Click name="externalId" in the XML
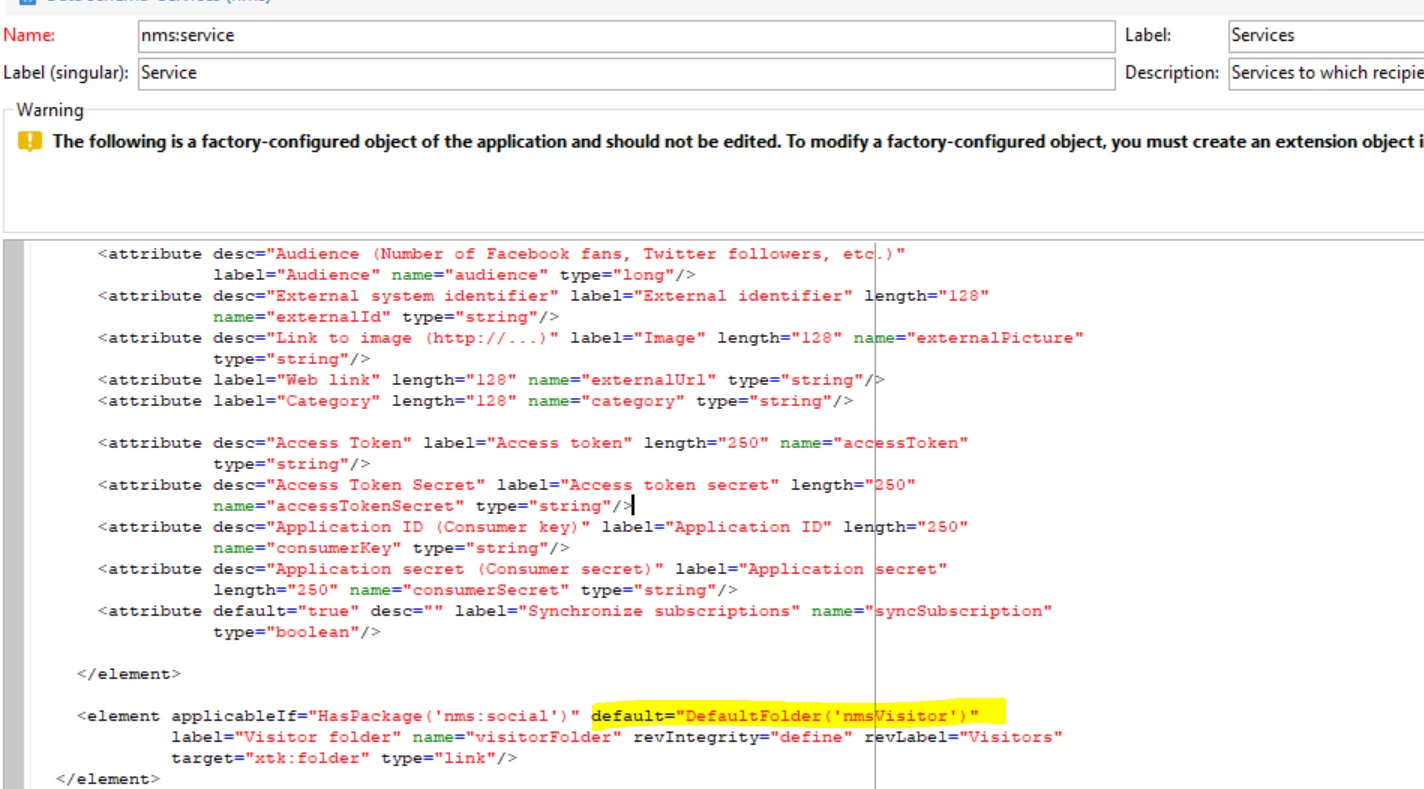 tap(302, 317)
